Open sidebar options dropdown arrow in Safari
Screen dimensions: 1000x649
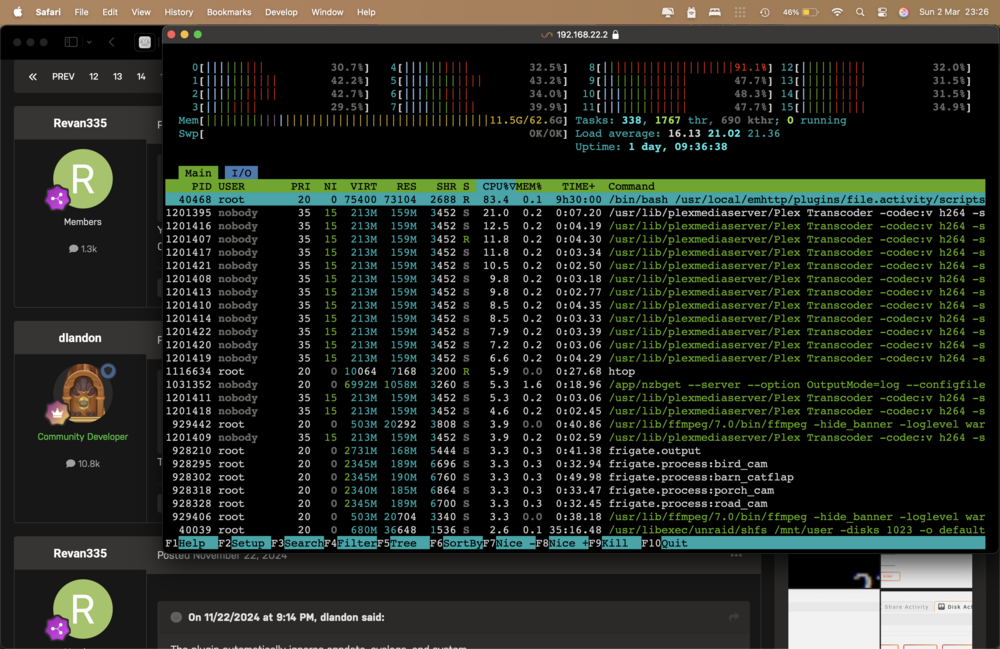pos(89,42)
